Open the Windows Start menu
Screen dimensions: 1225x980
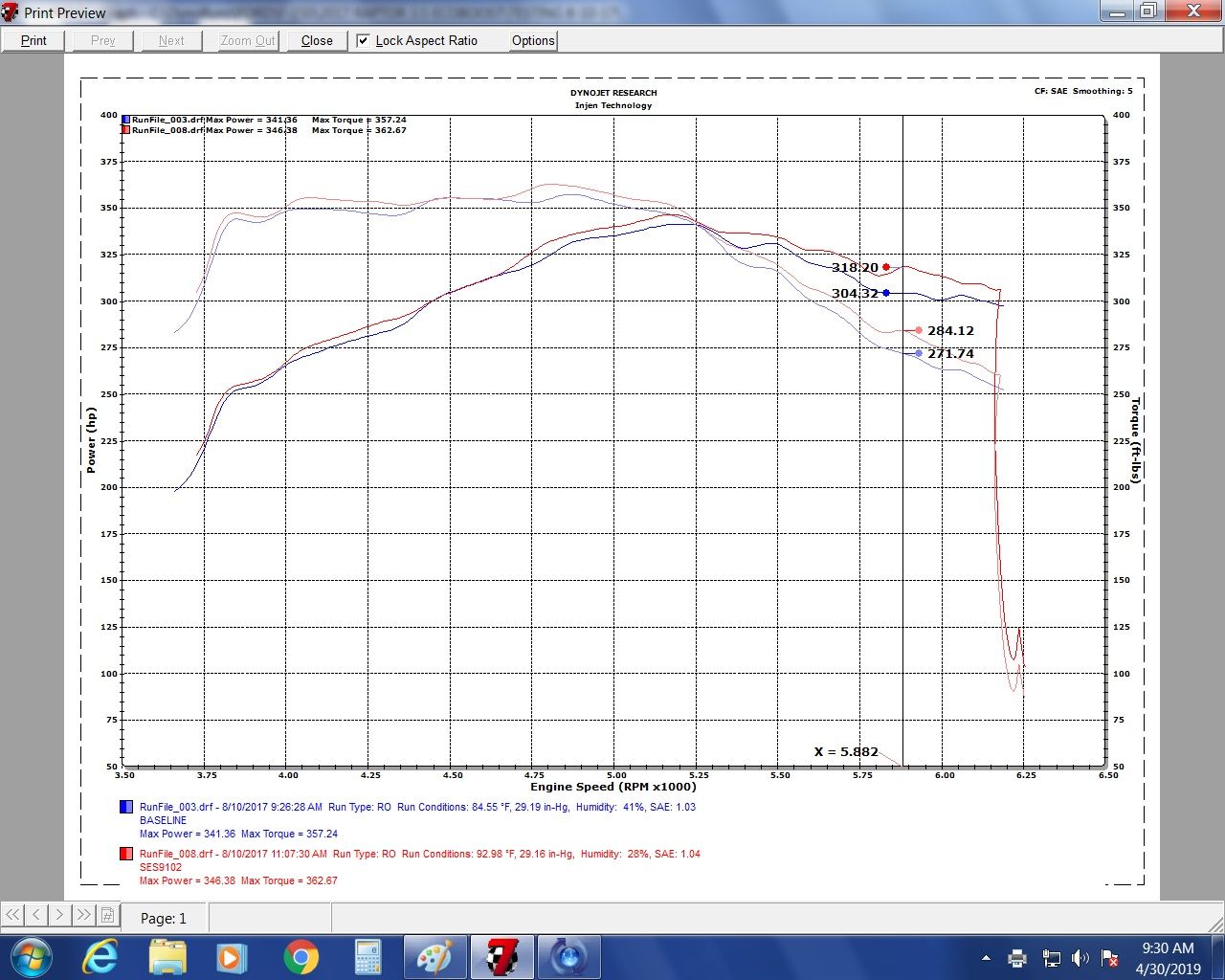click(31, 956)
